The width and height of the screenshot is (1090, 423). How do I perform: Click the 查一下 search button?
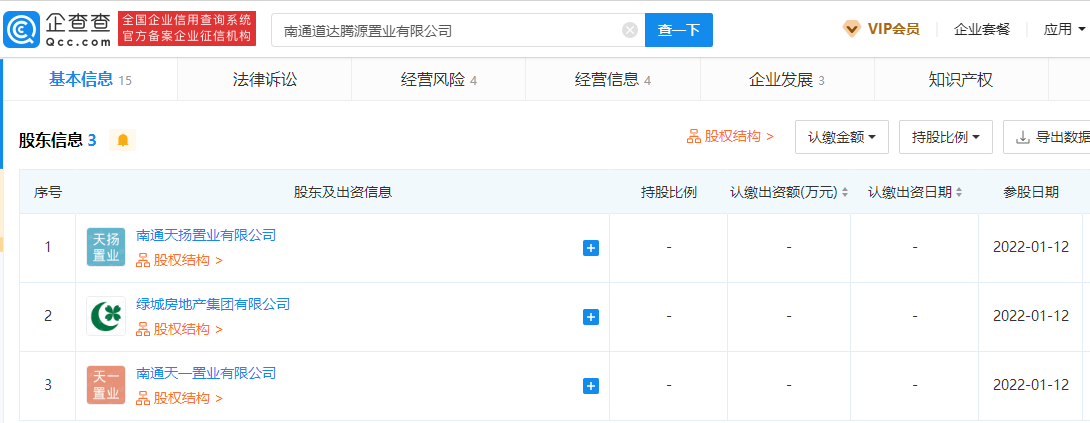coord(679,30)
